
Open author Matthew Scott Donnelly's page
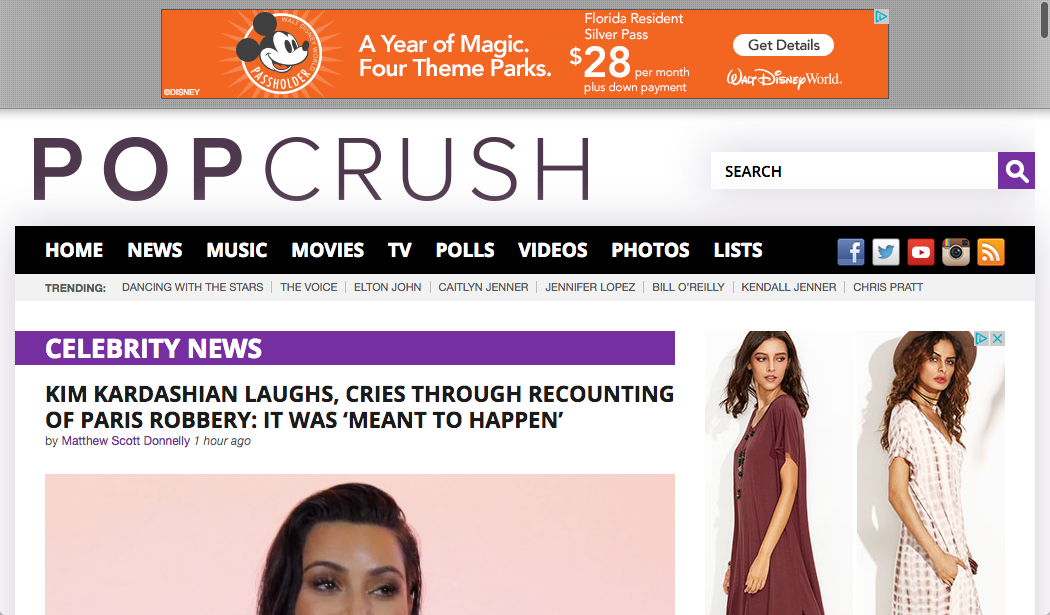click(126, 441)
